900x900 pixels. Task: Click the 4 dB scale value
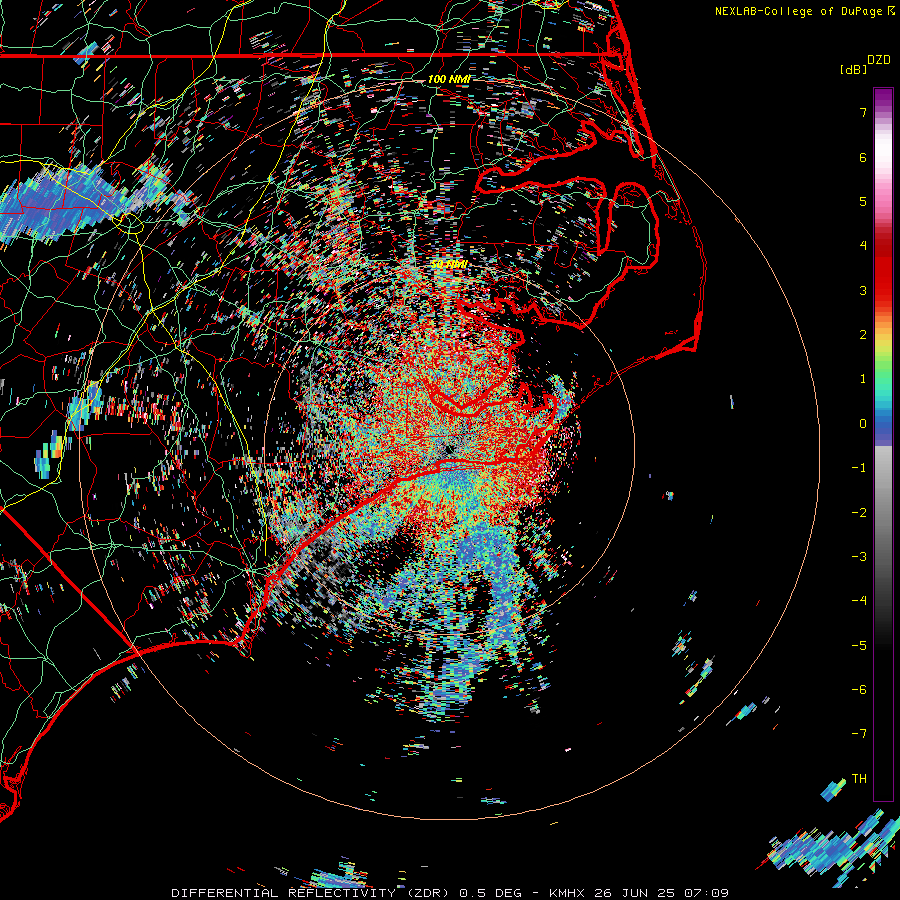[863, 246]
